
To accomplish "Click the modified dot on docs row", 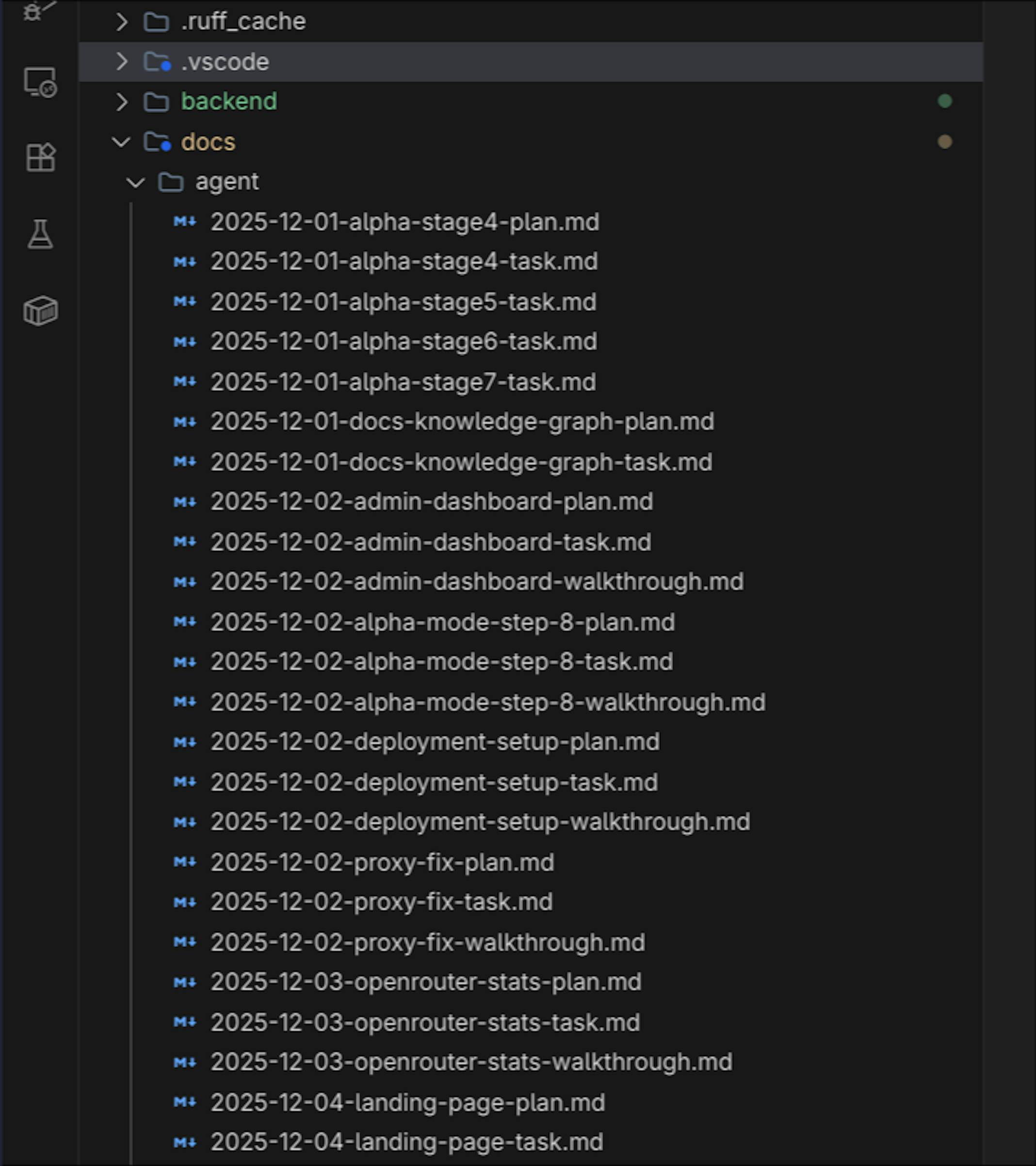I will (945, 142).
